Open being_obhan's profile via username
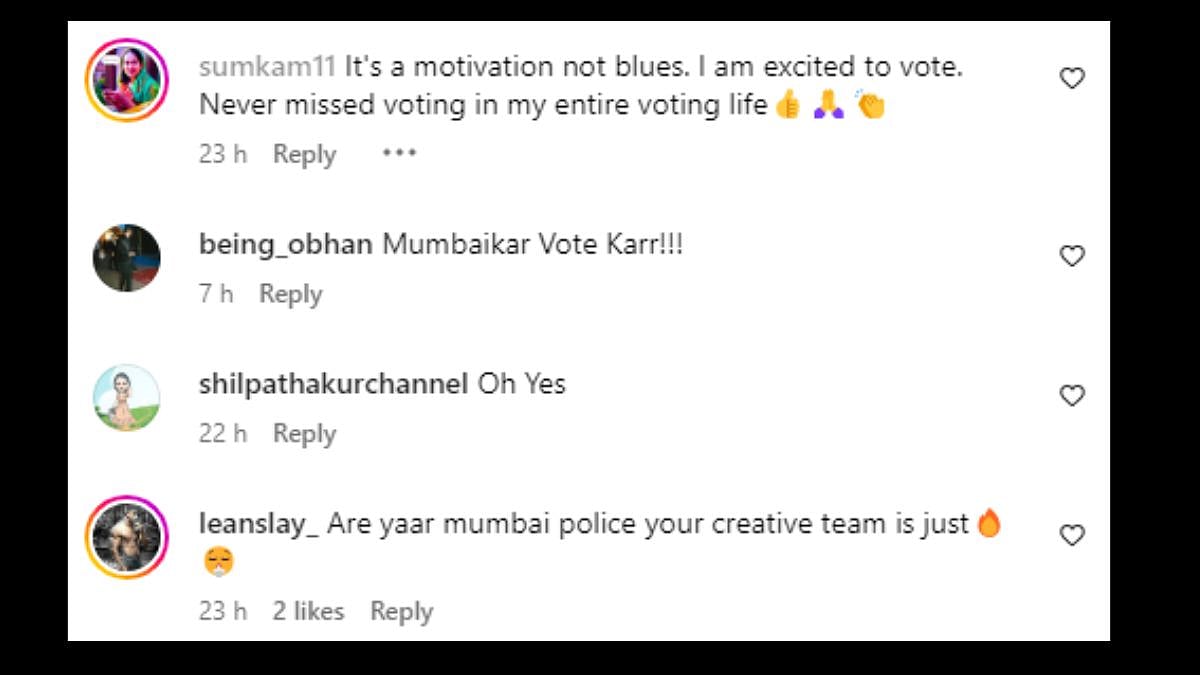1200x675 pixels. (286, 244)
